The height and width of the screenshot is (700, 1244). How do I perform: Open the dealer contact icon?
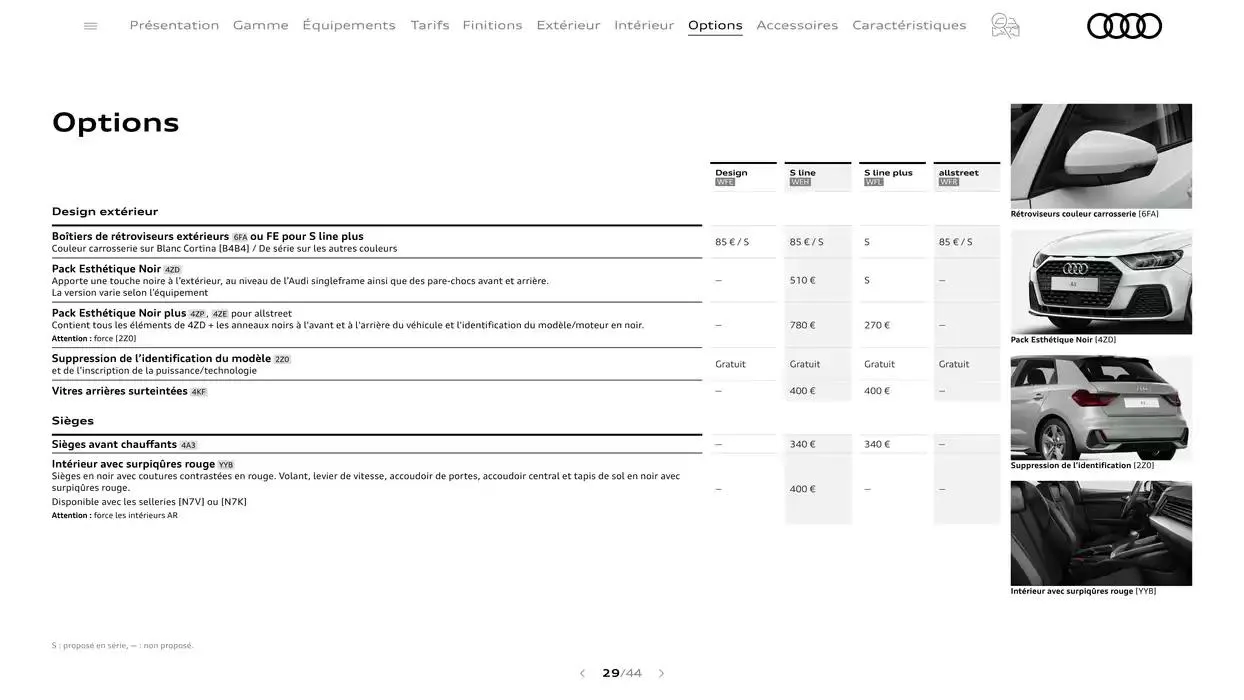coord(1005,26)
